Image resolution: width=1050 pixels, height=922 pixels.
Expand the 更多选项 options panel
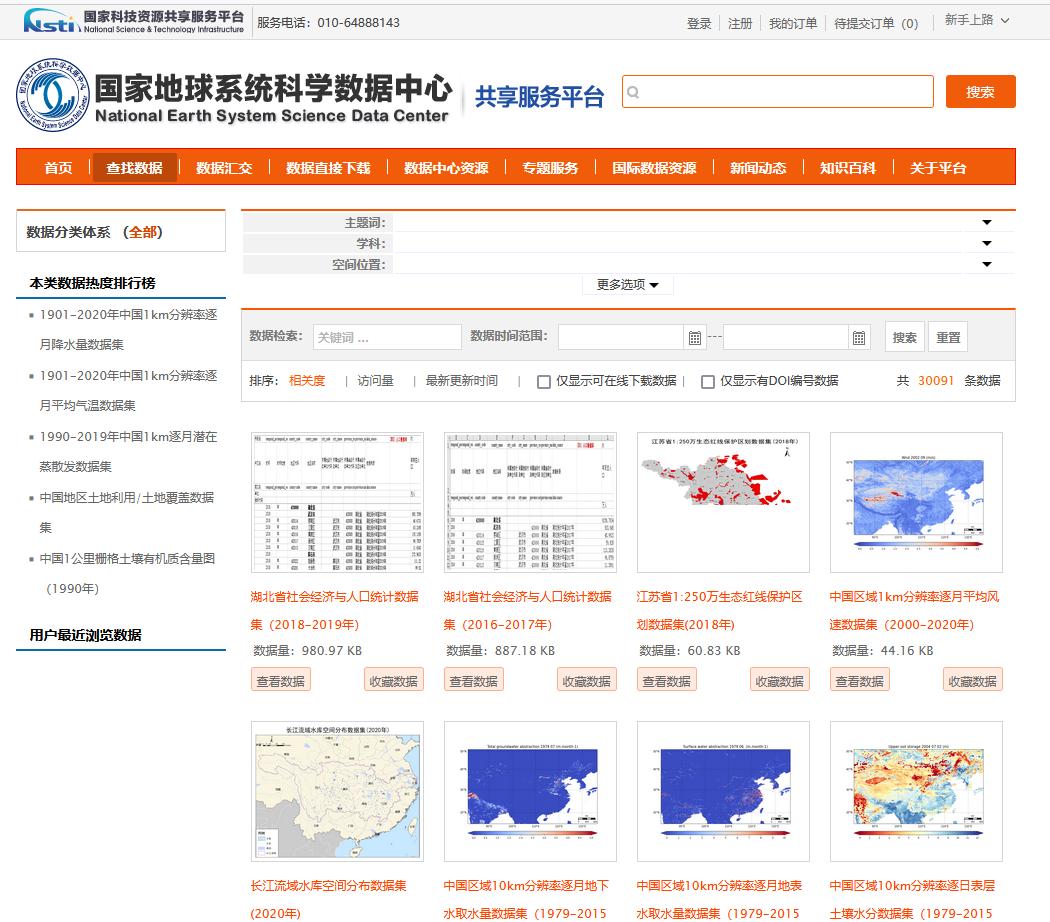(x=626, y=284)
